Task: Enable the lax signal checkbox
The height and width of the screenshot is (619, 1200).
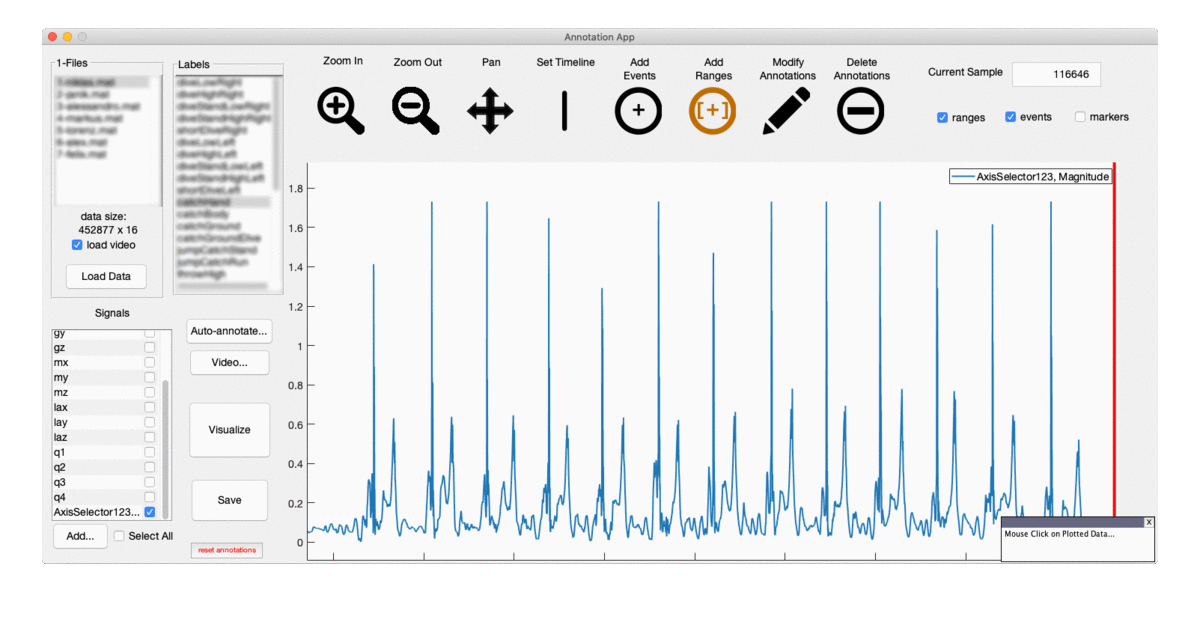Action: pyautogui.click(x=150, y=407)
